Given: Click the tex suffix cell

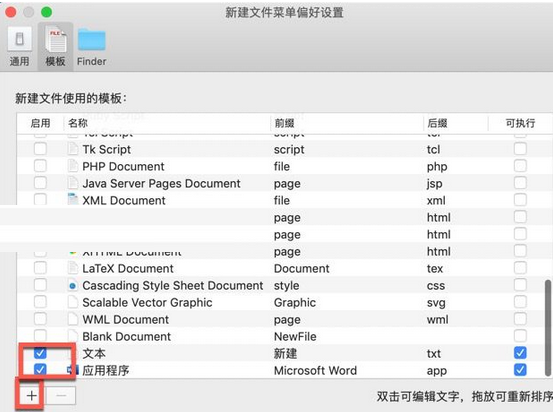Looking at the screenshot, I should pyautogui.click(x=434, y=268).
